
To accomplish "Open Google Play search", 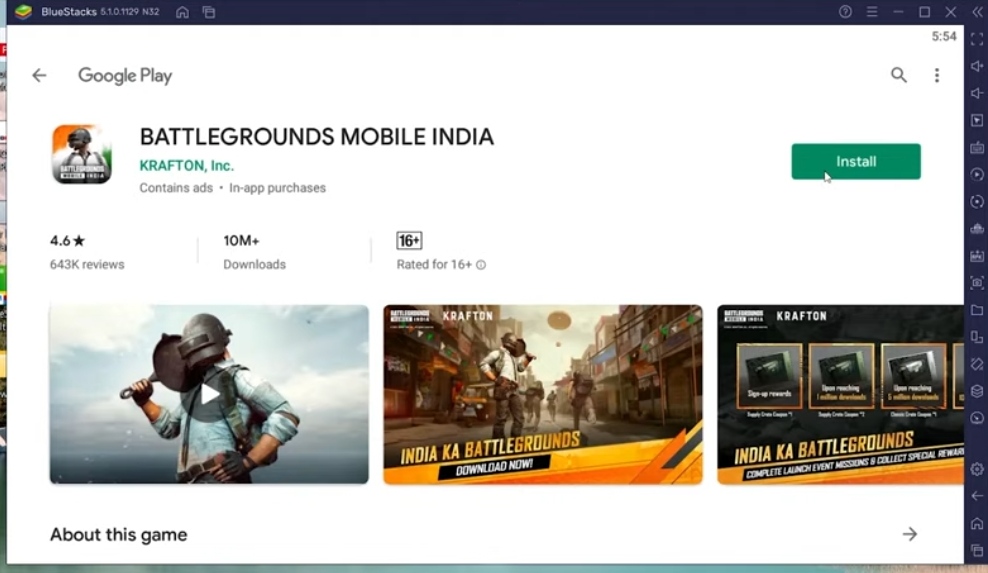I will (x=898, y=75).
